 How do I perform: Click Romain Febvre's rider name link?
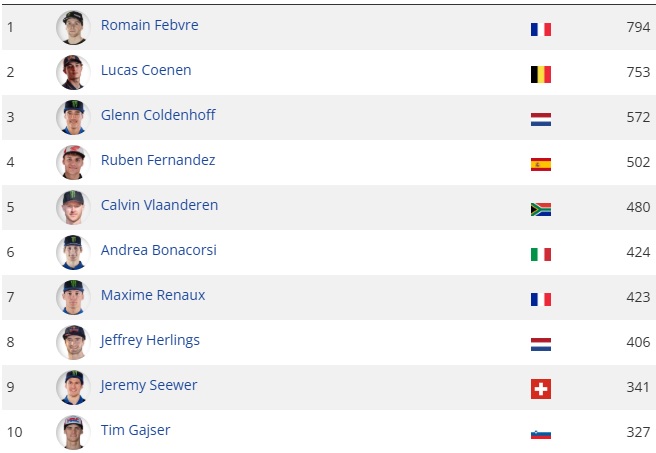click(149, 25)
